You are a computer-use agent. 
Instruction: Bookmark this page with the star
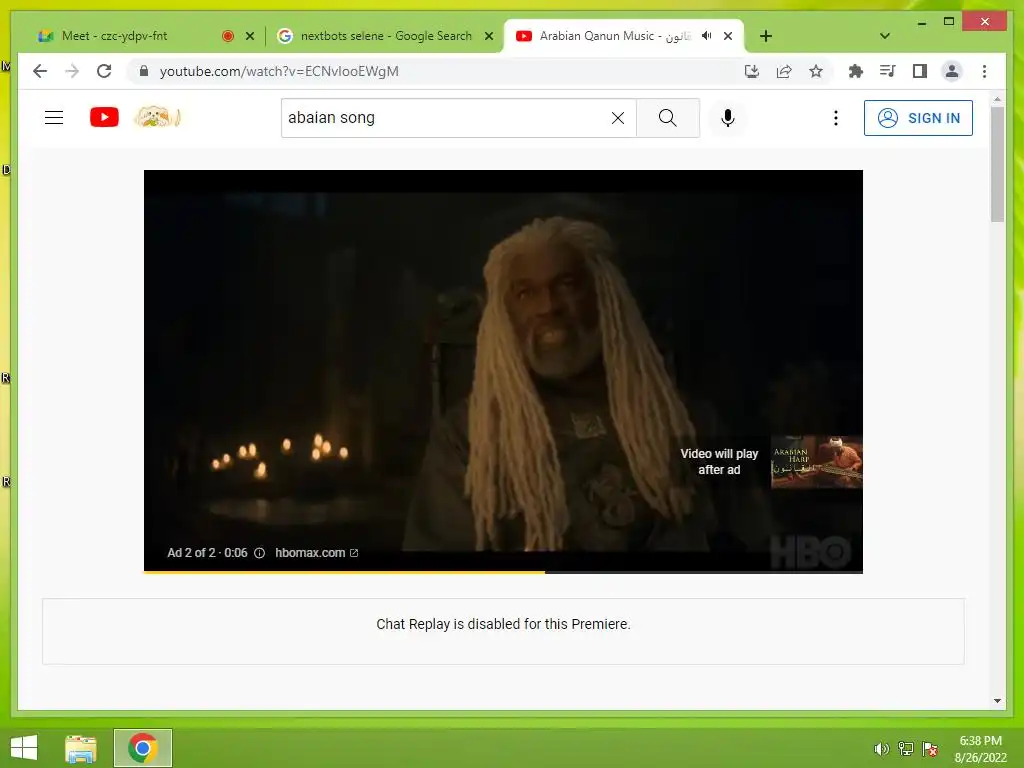tap(816, 71)
